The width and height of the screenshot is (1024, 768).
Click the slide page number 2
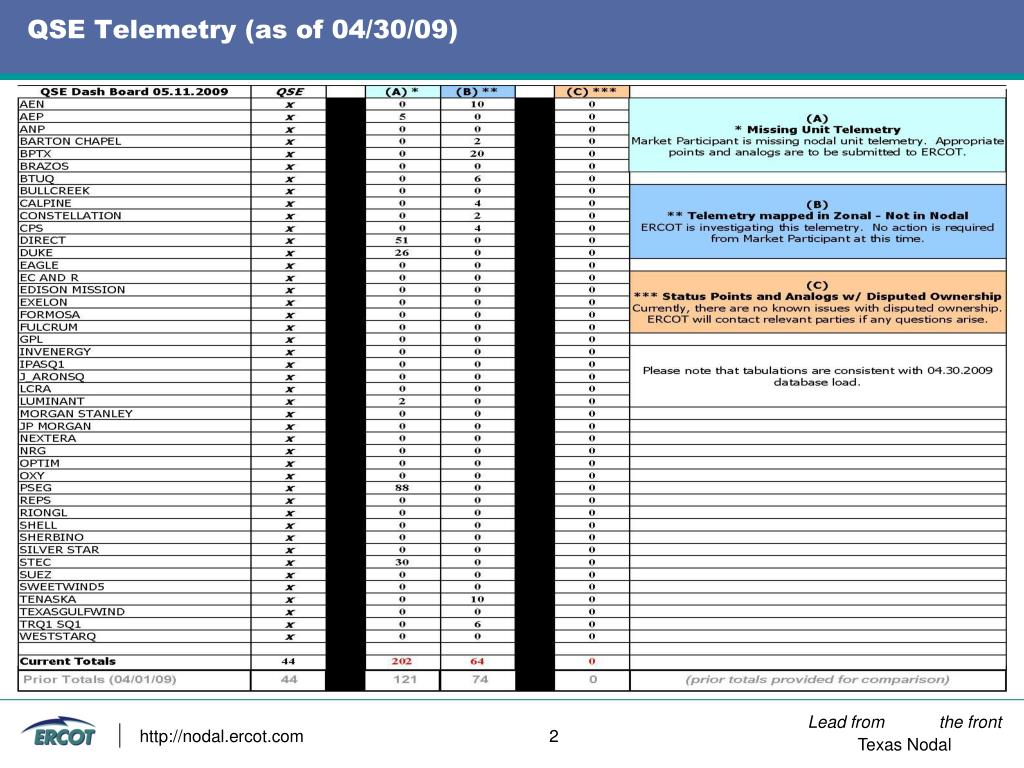[554, 737]
